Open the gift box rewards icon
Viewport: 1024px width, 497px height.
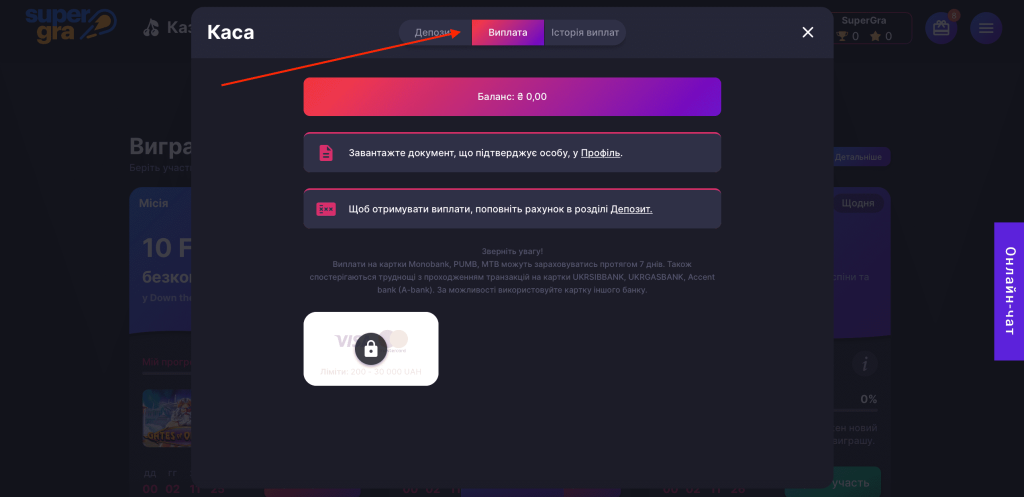click(x=940, y=28)
